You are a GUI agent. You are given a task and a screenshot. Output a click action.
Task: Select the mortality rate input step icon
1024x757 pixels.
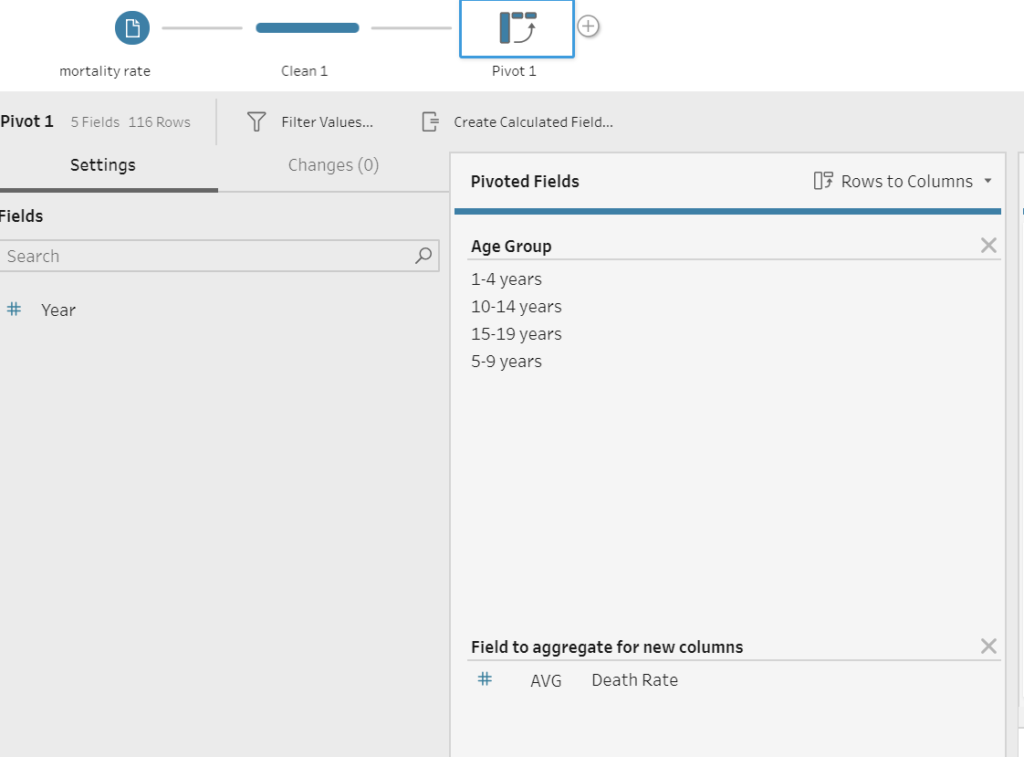click(132, 28)
